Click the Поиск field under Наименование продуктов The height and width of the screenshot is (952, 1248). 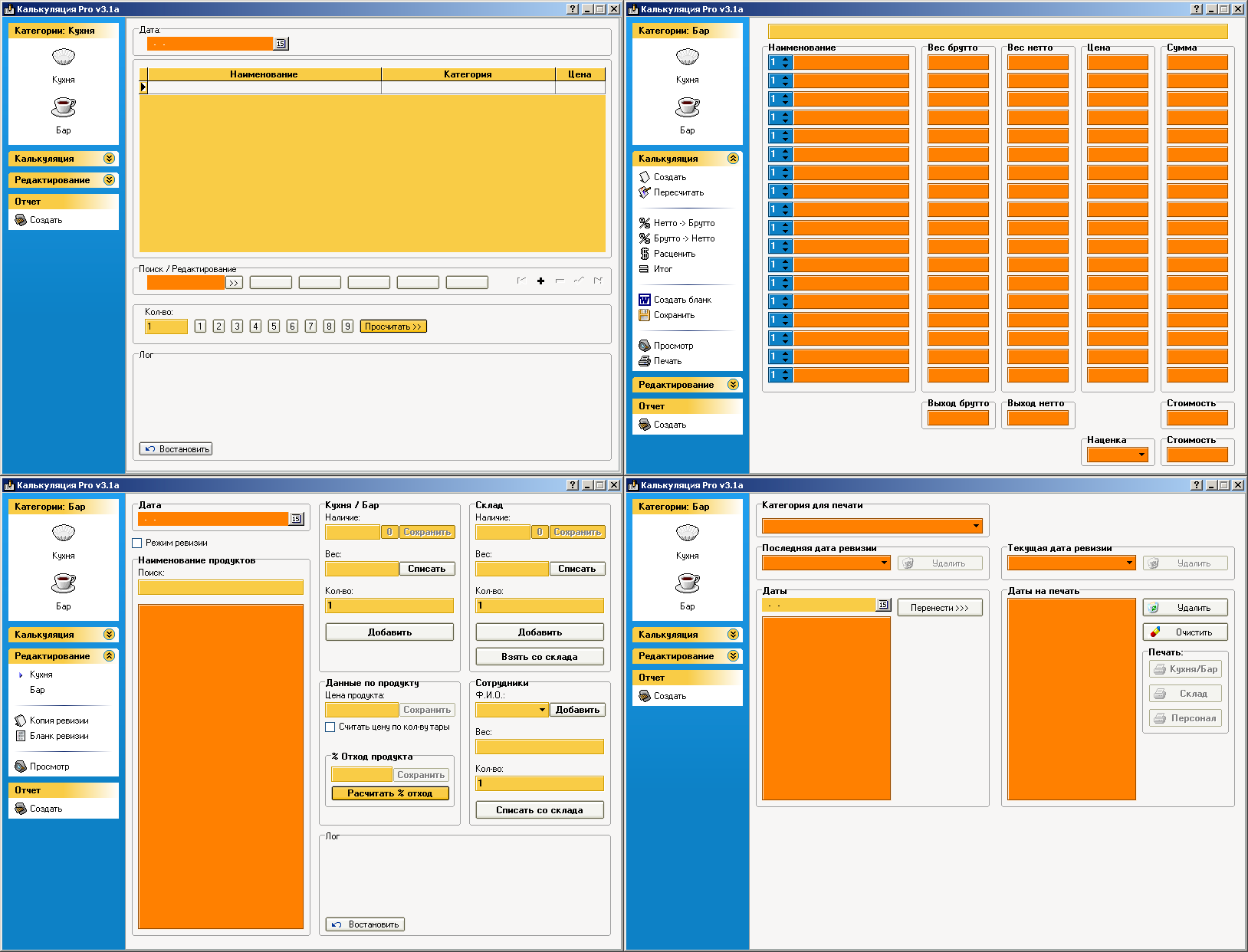tap(220, 587)
